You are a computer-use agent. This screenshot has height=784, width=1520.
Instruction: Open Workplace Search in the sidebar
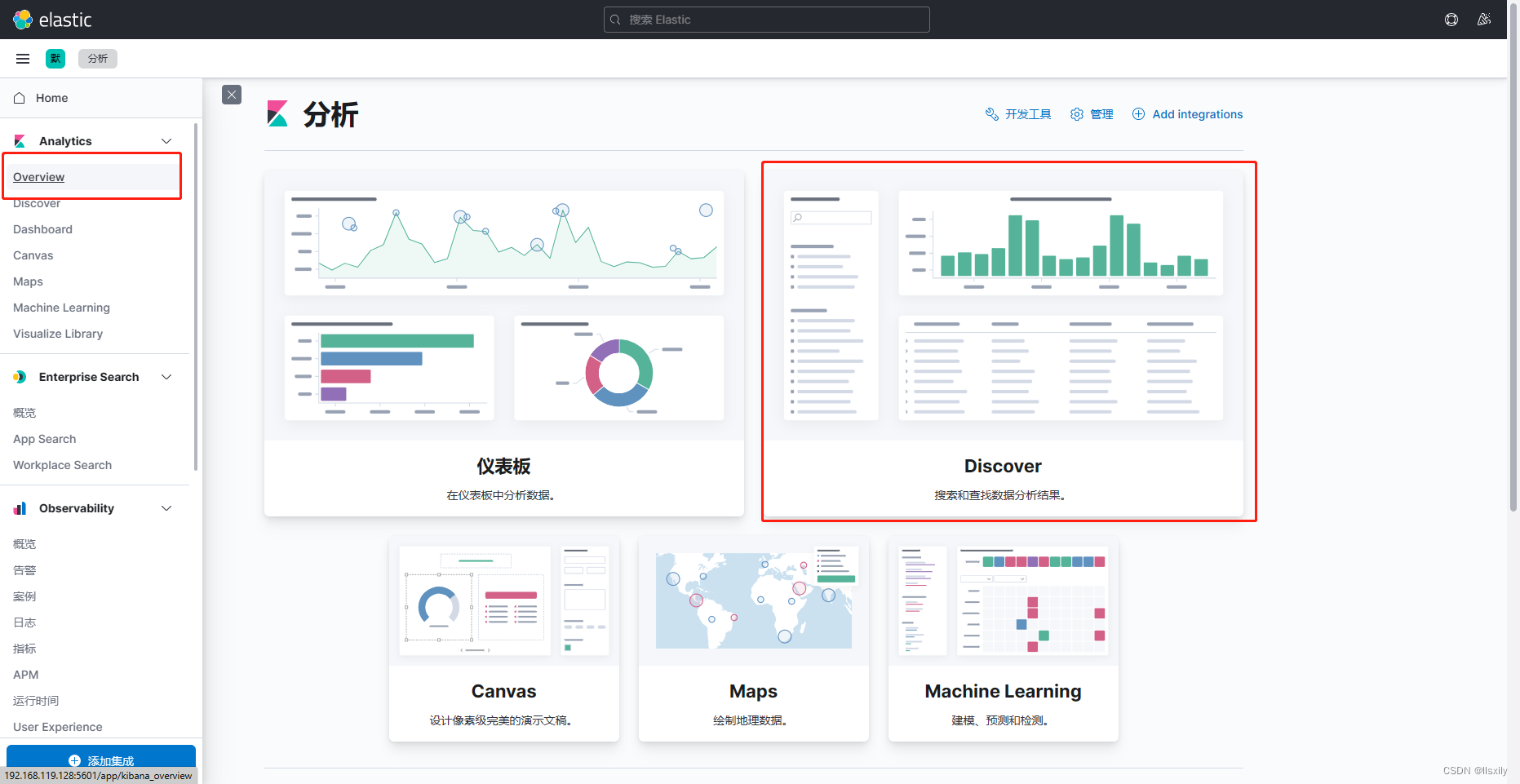tap(62, 465)
